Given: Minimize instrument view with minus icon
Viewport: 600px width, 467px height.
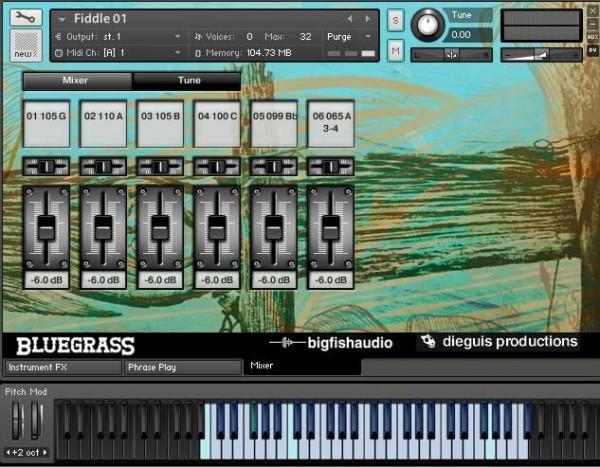Looking at the screenshot, I should pos(593,24).
